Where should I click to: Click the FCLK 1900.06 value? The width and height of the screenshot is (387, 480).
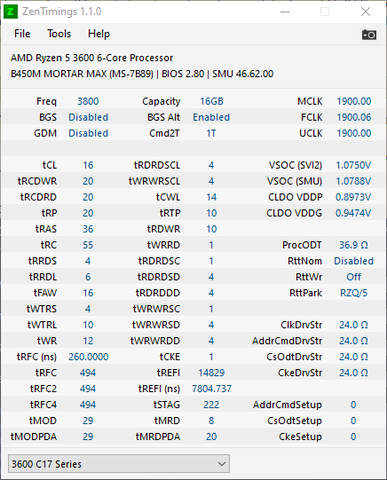(354, 117)
